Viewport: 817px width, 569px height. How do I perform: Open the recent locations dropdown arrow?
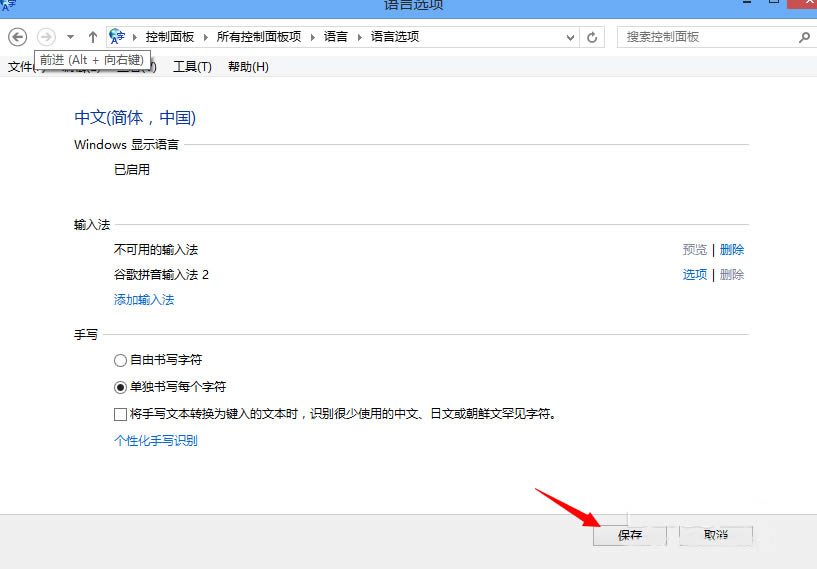(70, 37)
